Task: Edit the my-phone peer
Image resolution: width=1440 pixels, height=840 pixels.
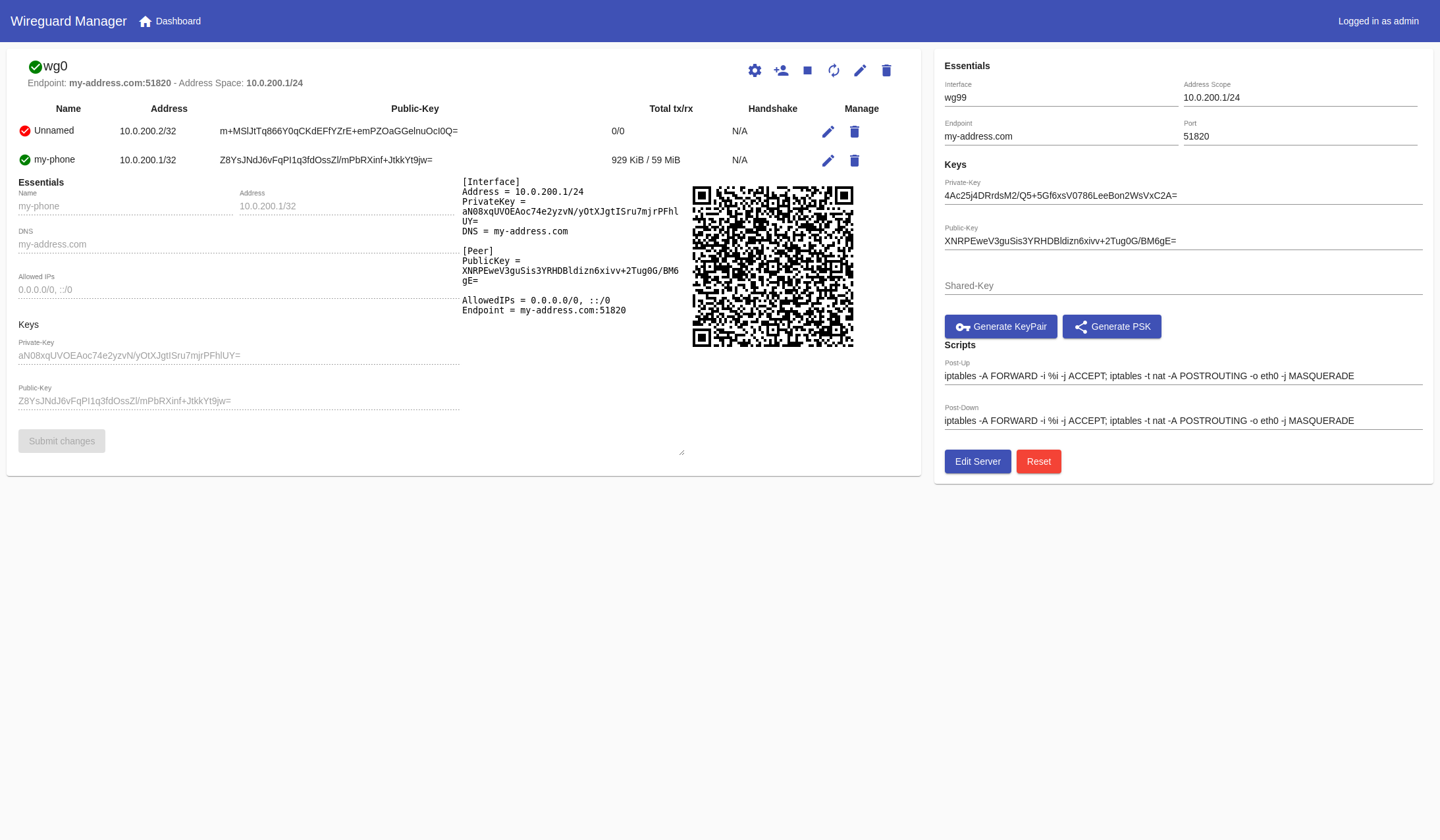Action: click(828, 161)
